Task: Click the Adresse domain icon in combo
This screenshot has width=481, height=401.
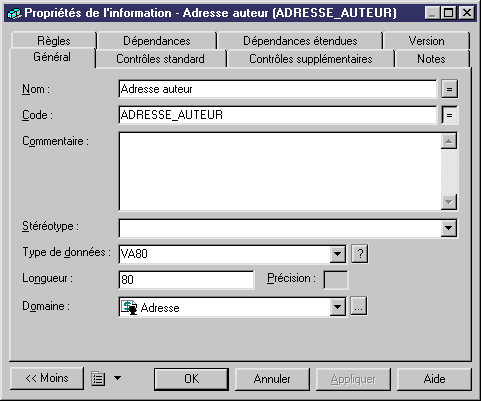Action: 129,307
